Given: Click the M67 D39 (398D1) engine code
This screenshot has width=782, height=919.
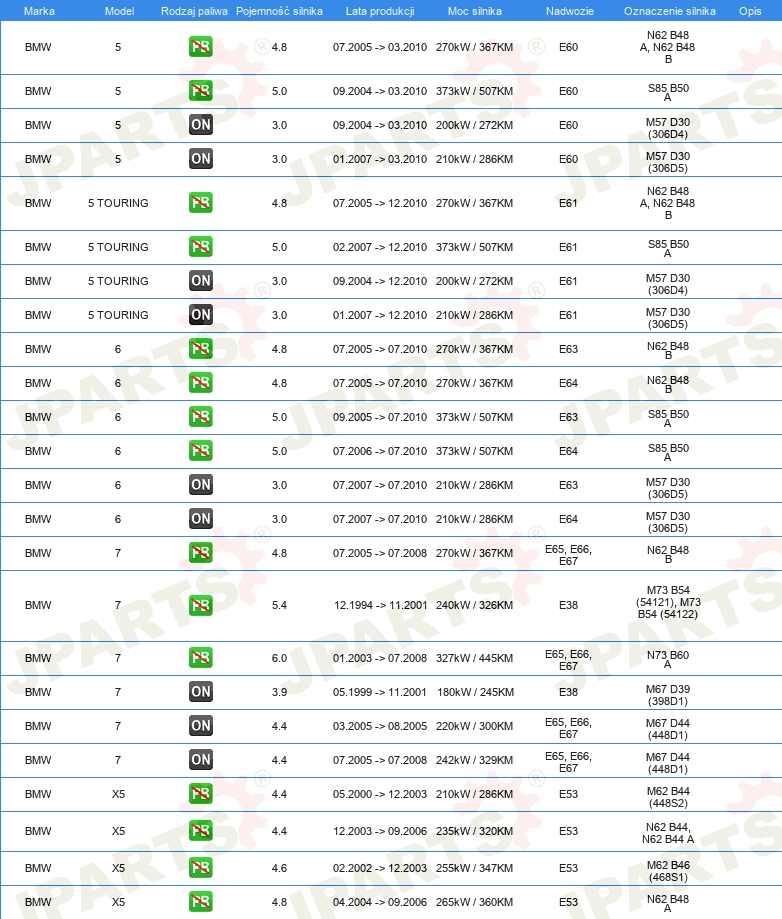Looking at the screenshot, I should click(668, 695).
